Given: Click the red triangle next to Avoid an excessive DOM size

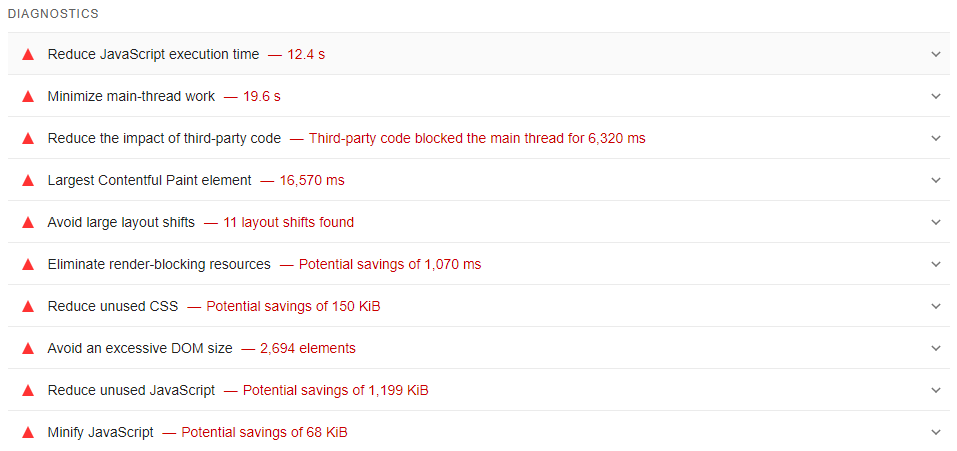Looking at the screenshot, I should (x=28, y=348).
